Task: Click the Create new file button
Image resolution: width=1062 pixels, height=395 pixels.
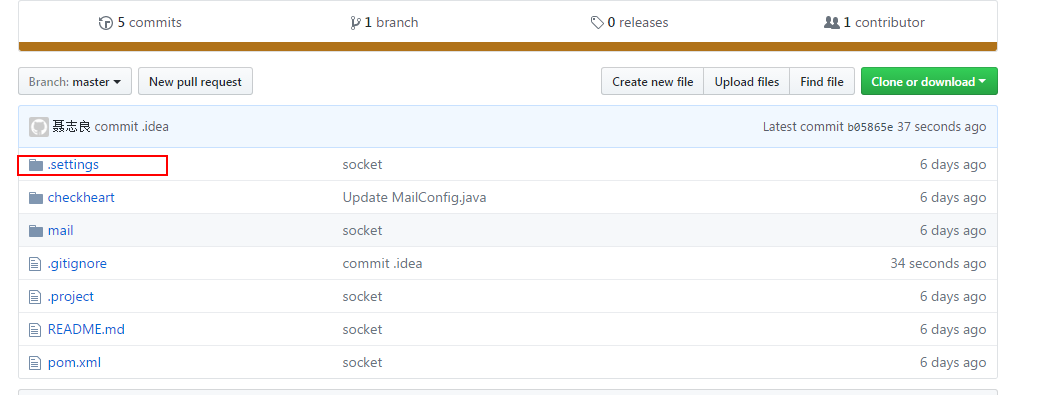Action: (x=652, y=81)
